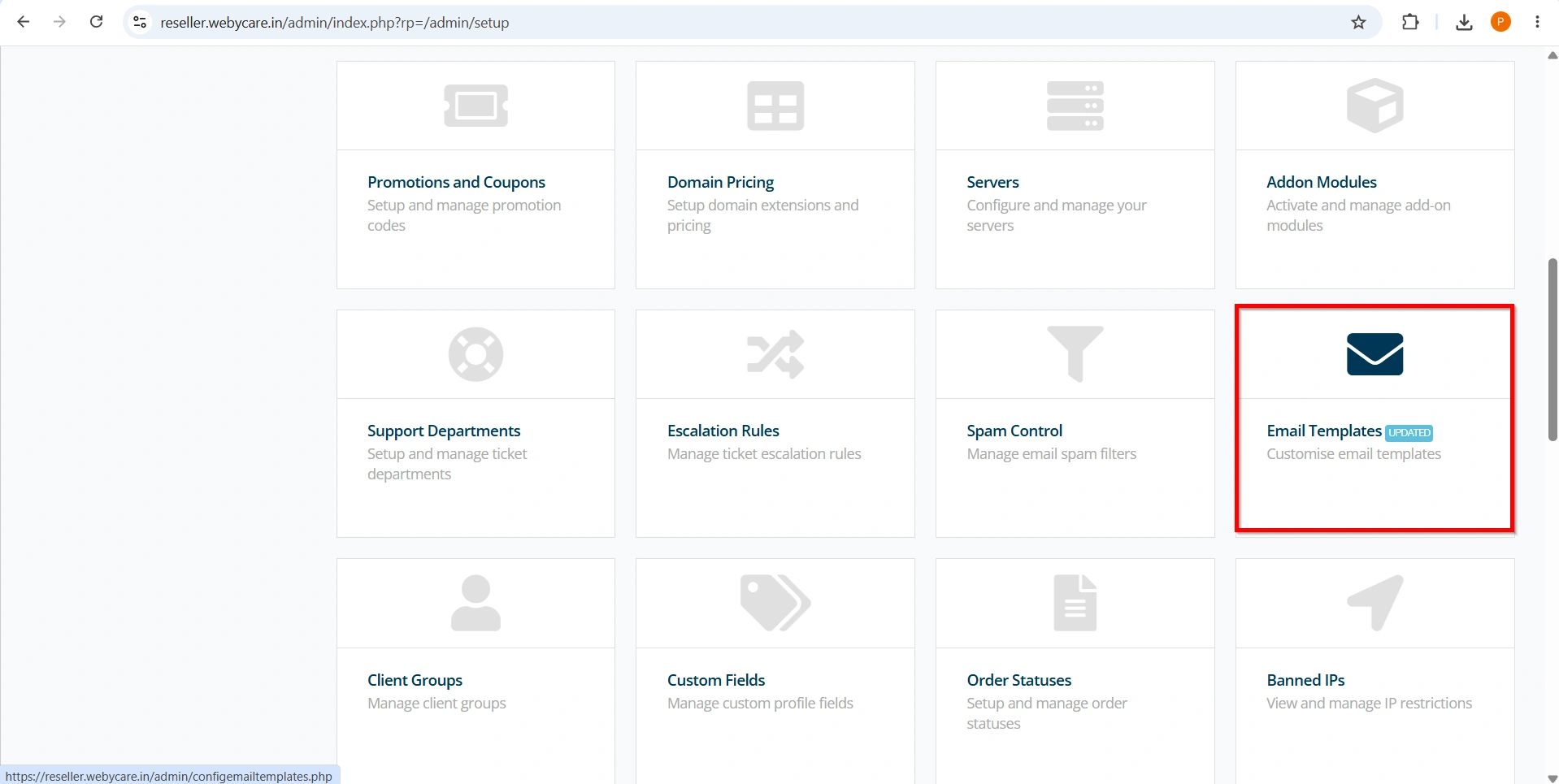Viewport: 1559px width, 784px height.
Task: Click the page's vertical scrollbar thumb
Action: tap(1552, 349)
